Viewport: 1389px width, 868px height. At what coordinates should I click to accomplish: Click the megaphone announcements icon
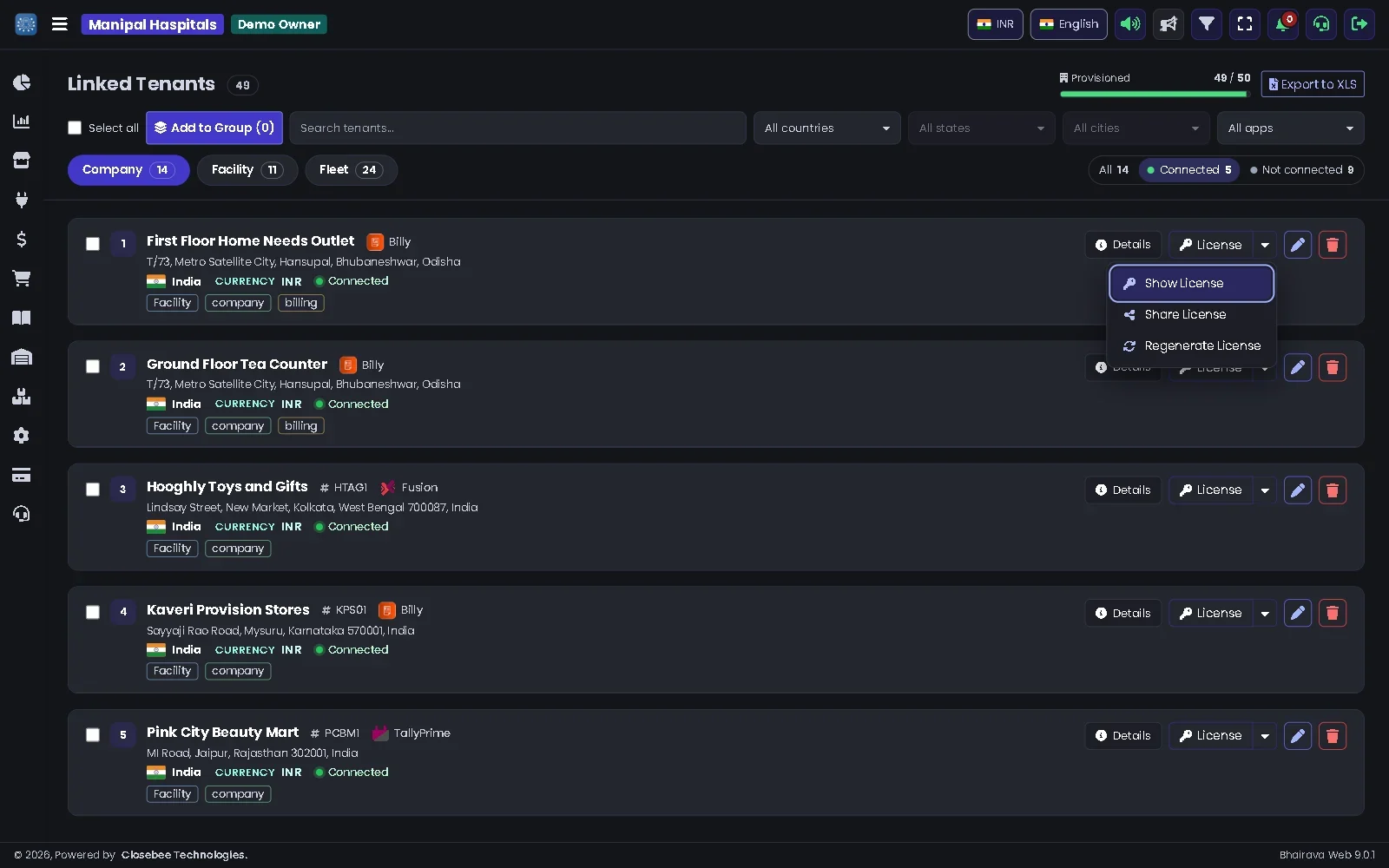pyautogui.click(x=1168, y=24)
